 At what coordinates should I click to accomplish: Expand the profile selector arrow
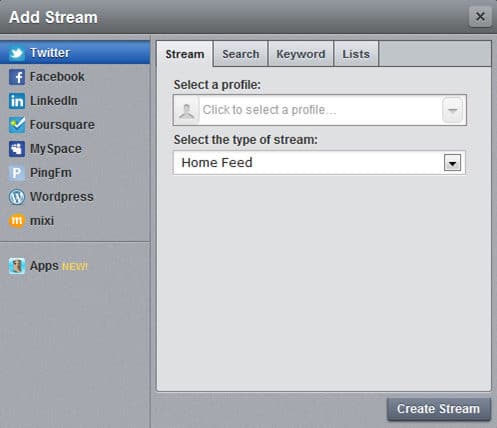pos(452,110)
